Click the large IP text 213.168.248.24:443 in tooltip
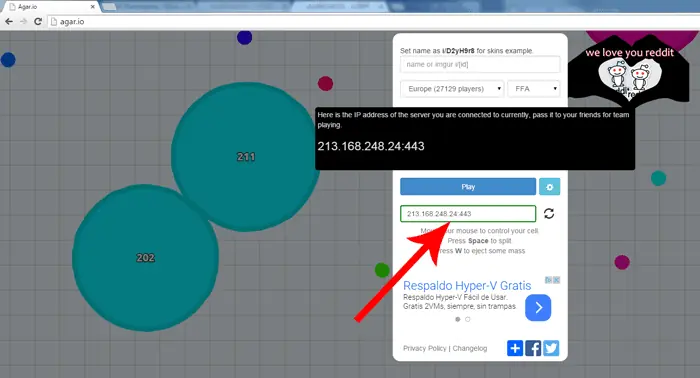 pyautogui.click(x=371, y=146)
